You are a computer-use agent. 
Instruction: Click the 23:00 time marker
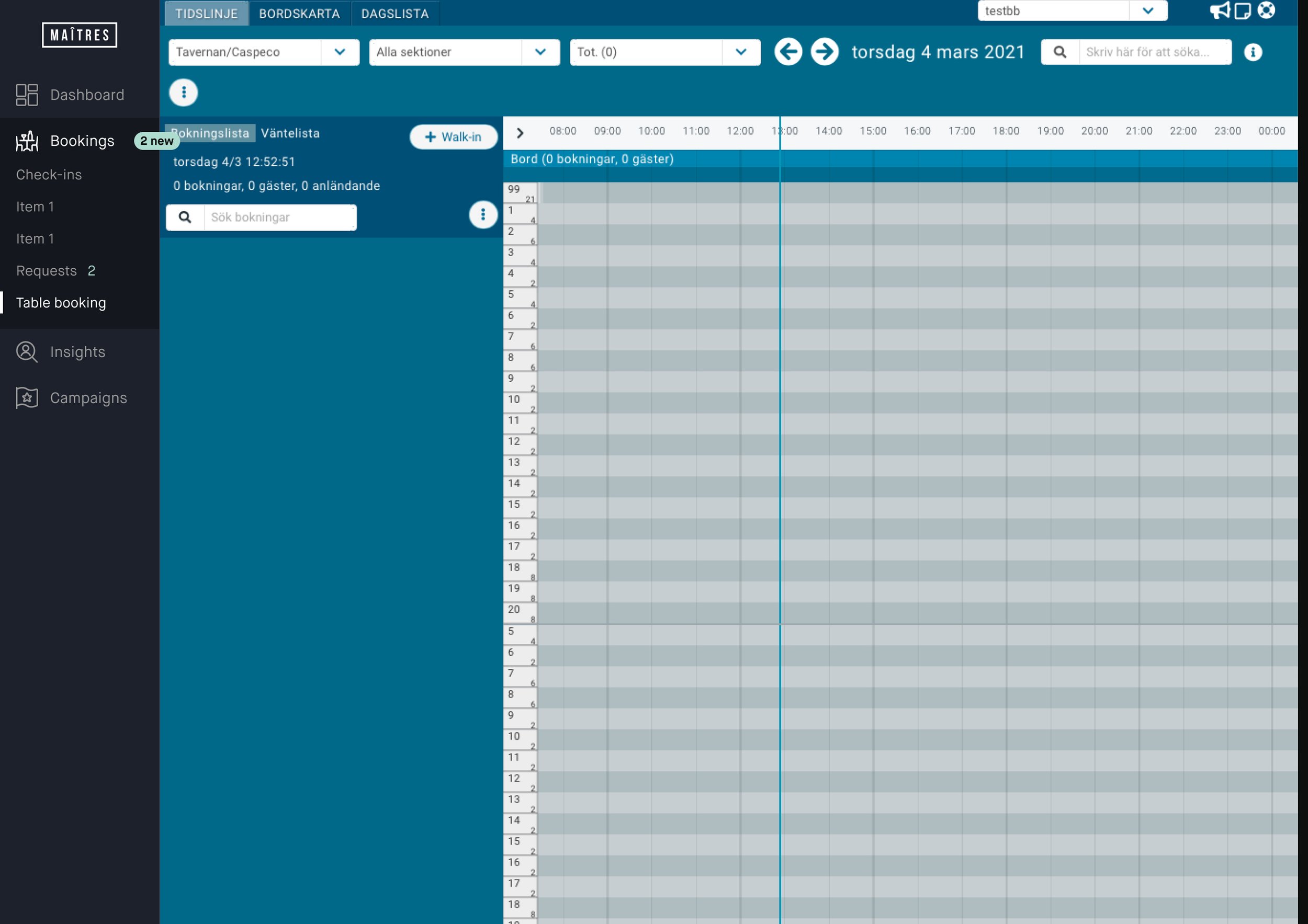coord(1227,131)
